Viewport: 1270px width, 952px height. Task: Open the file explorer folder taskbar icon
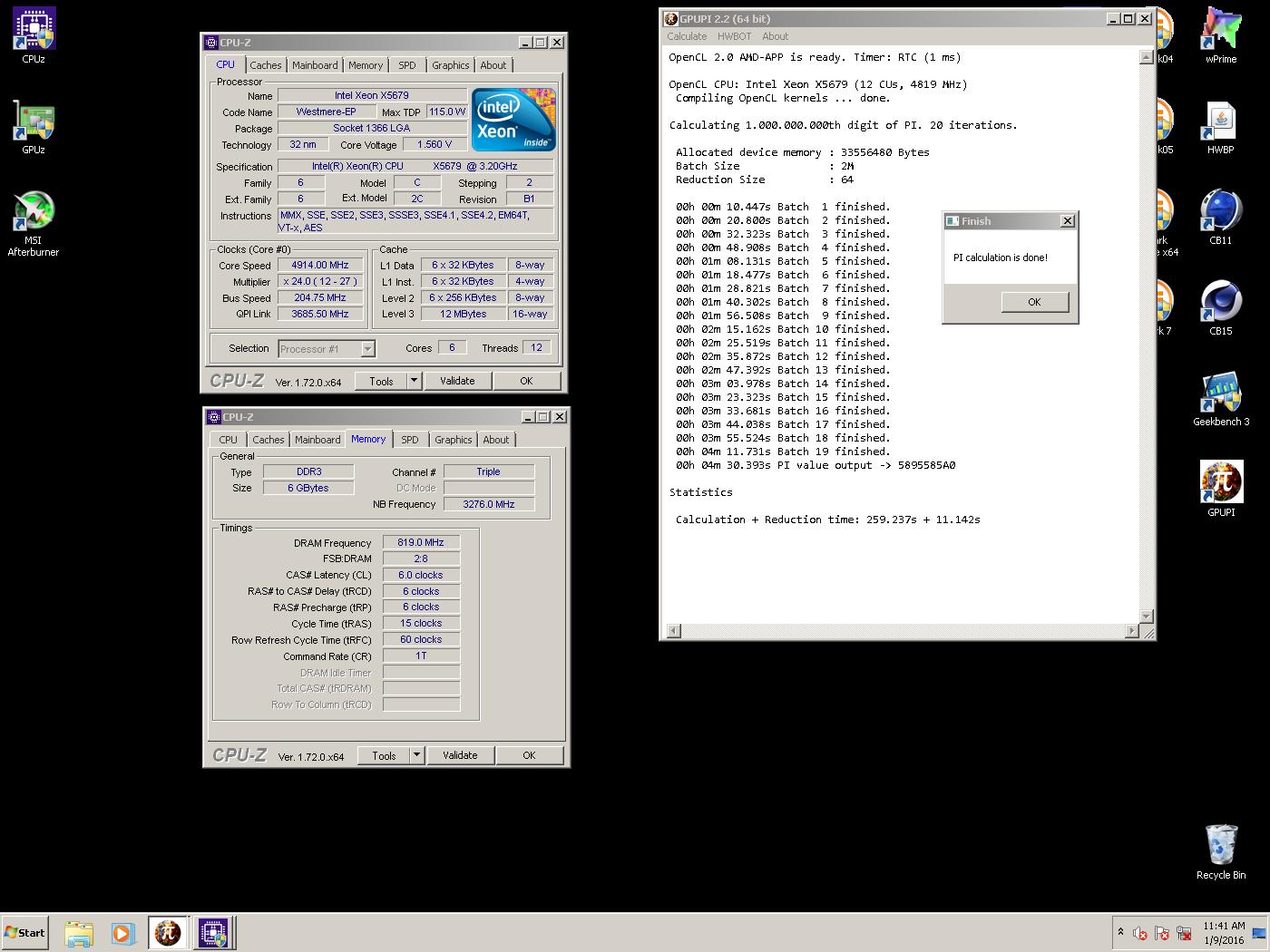coord(79,933)
